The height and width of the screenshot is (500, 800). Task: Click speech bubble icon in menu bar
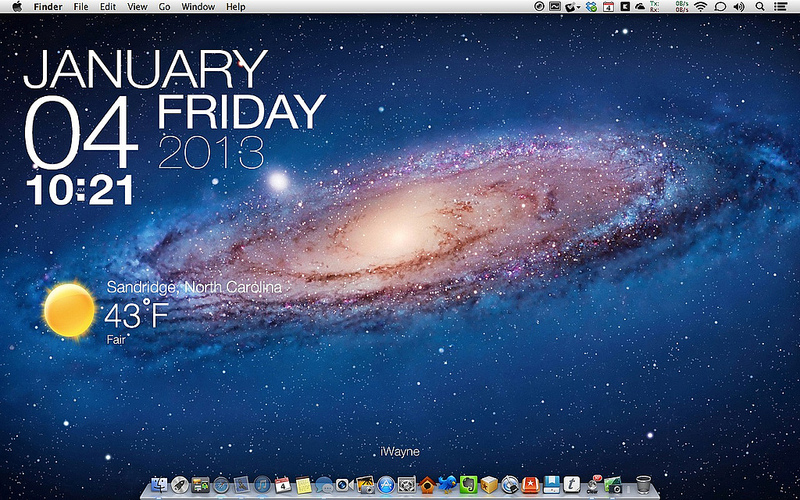[720, 7]
